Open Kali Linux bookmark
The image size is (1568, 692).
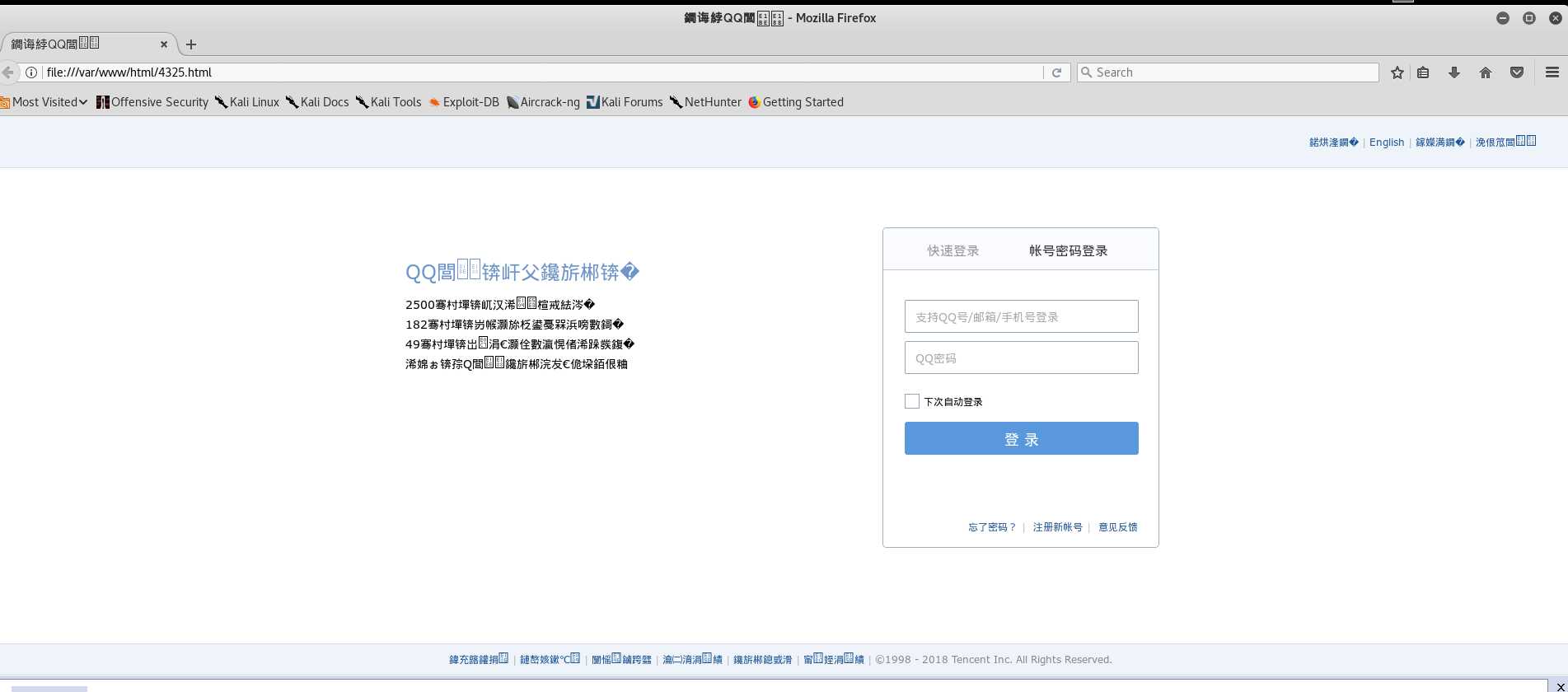coord(247,102)
